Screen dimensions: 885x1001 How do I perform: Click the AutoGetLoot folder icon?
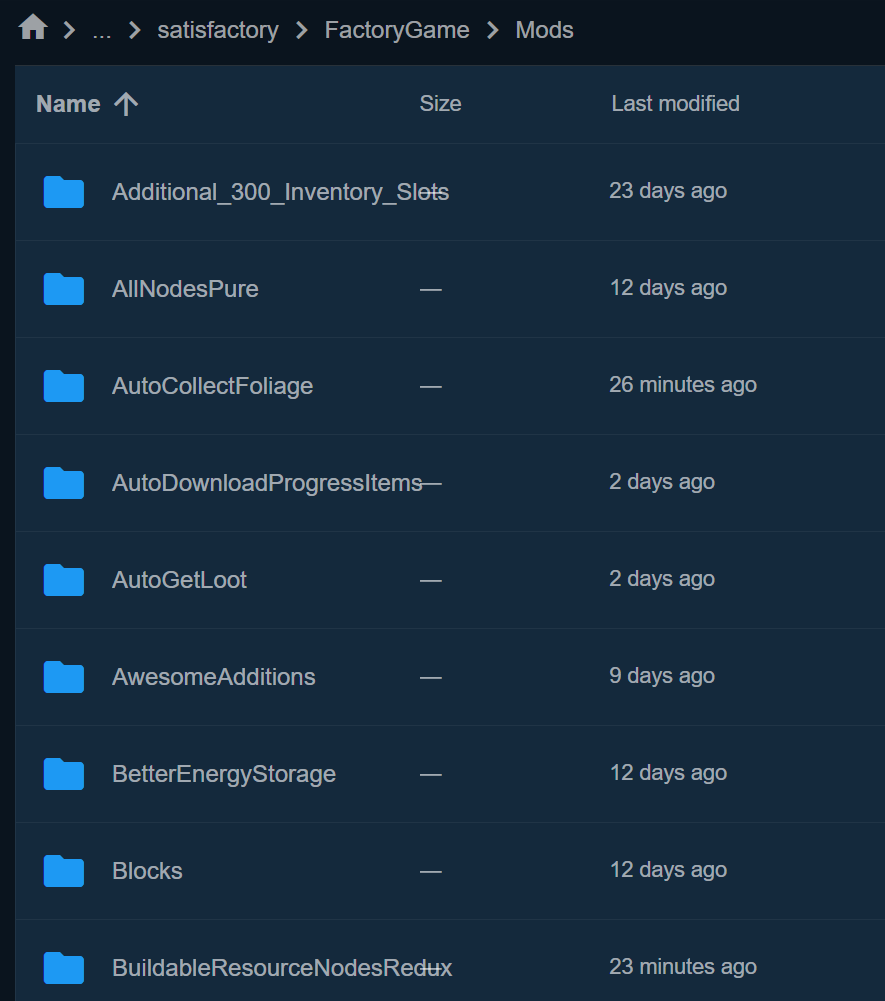pyautogui.click(x=64, y=580)
